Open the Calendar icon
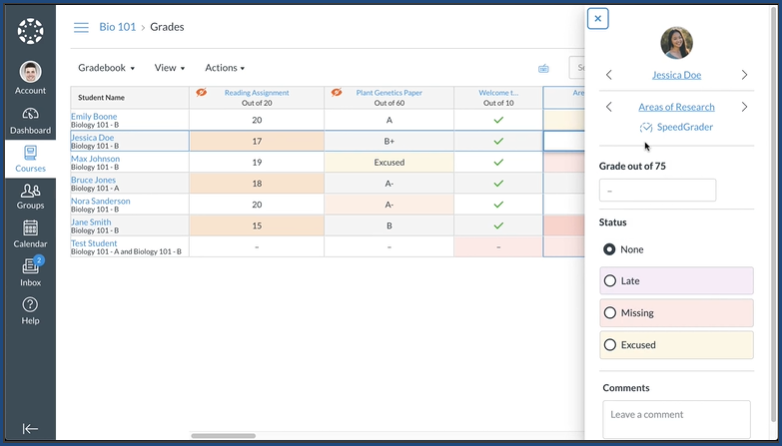Viewport: 782px width, 446px height. coord(30,228)
